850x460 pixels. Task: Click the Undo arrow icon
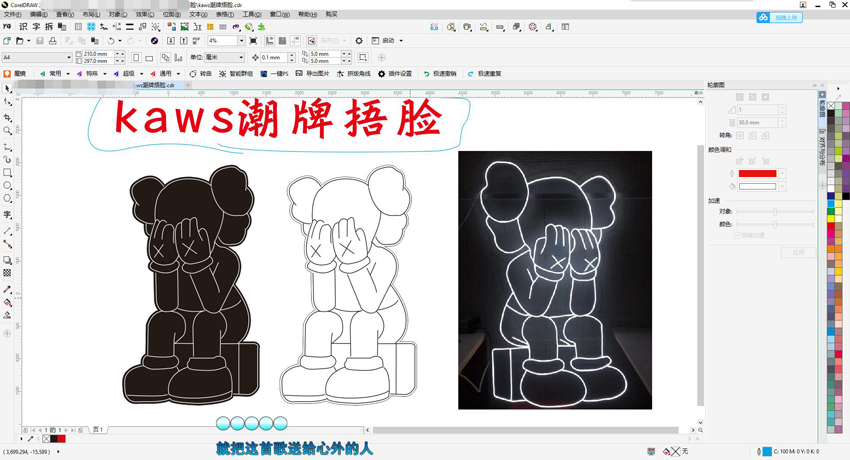(x=111, y=41)
